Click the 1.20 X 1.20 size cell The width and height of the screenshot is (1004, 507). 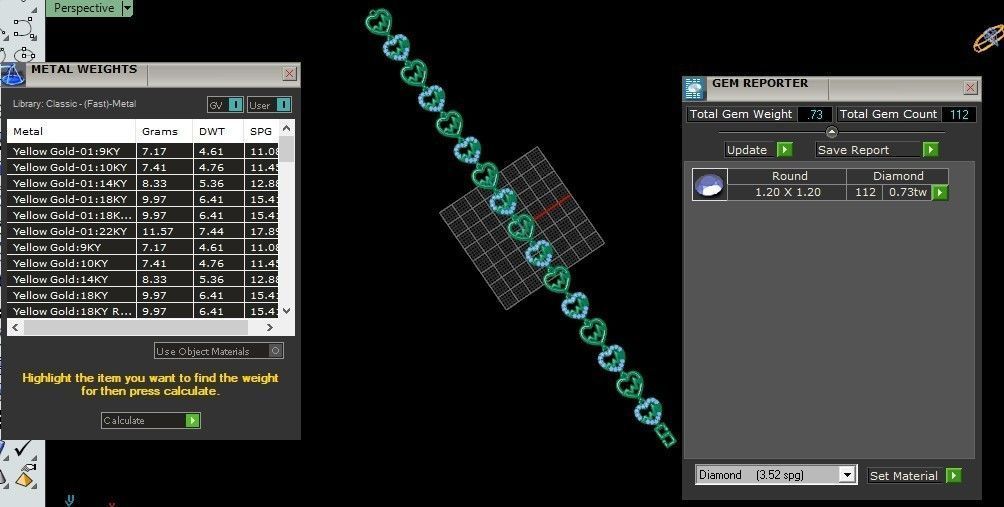[x=788, y=192]
